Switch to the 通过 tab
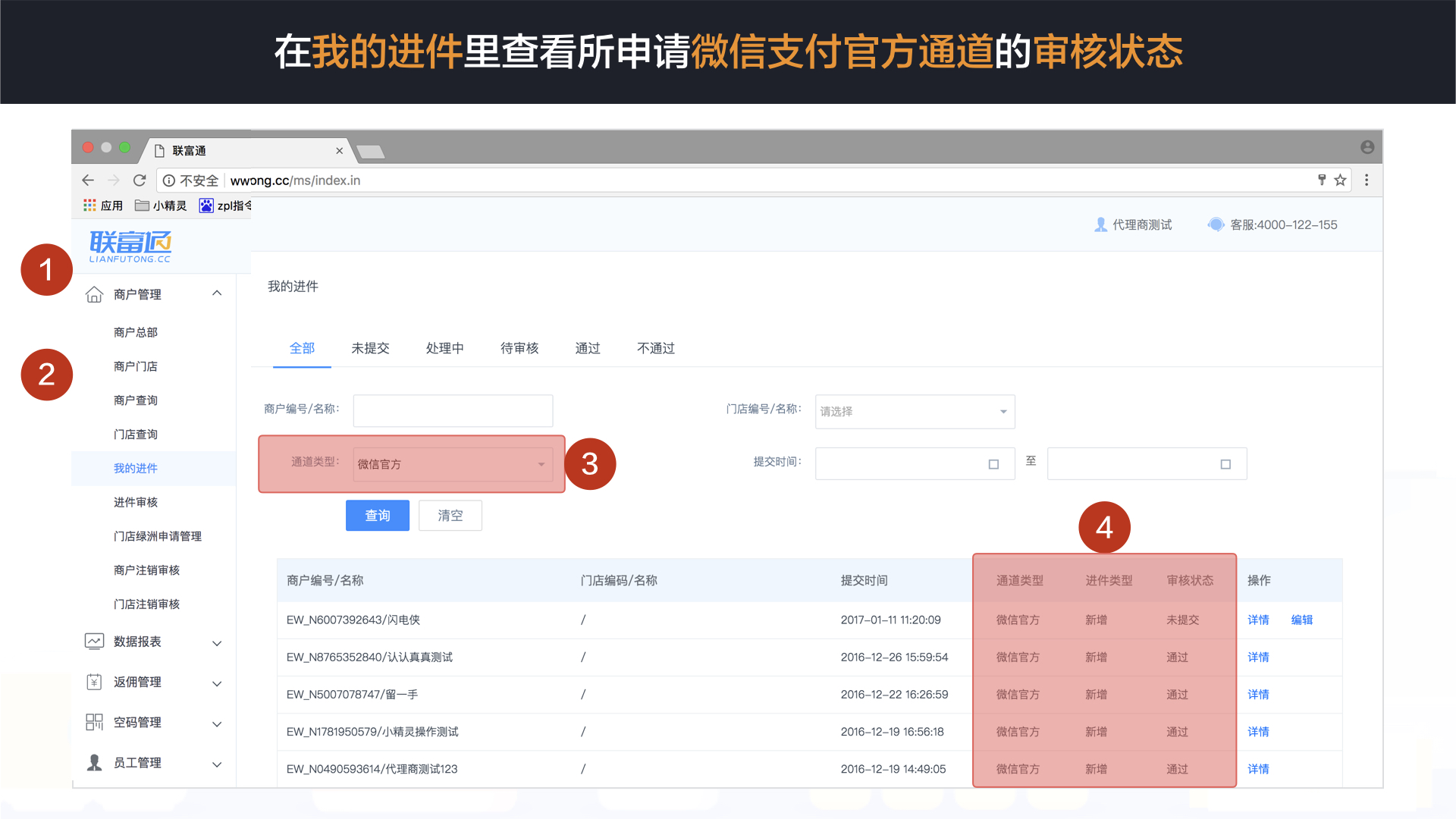Viewport: 1456px width, 819px height. tap(588, 348)
